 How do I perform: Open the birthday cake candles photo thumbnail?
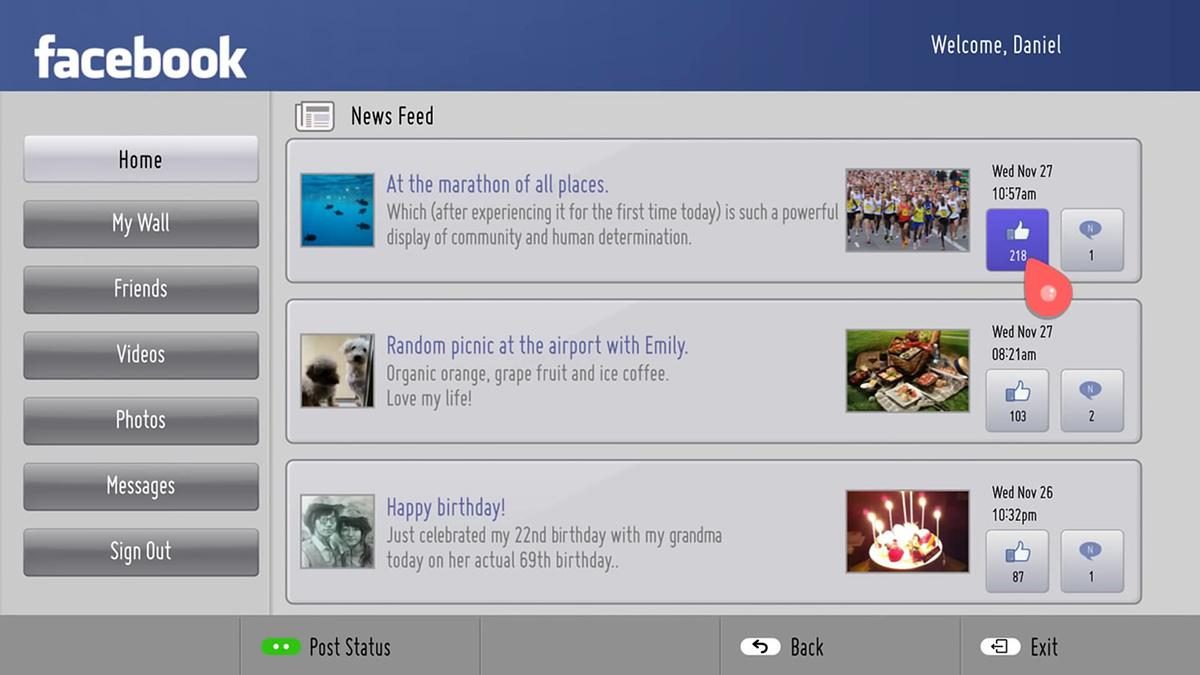pyautogui.click(x=907, y=531)
